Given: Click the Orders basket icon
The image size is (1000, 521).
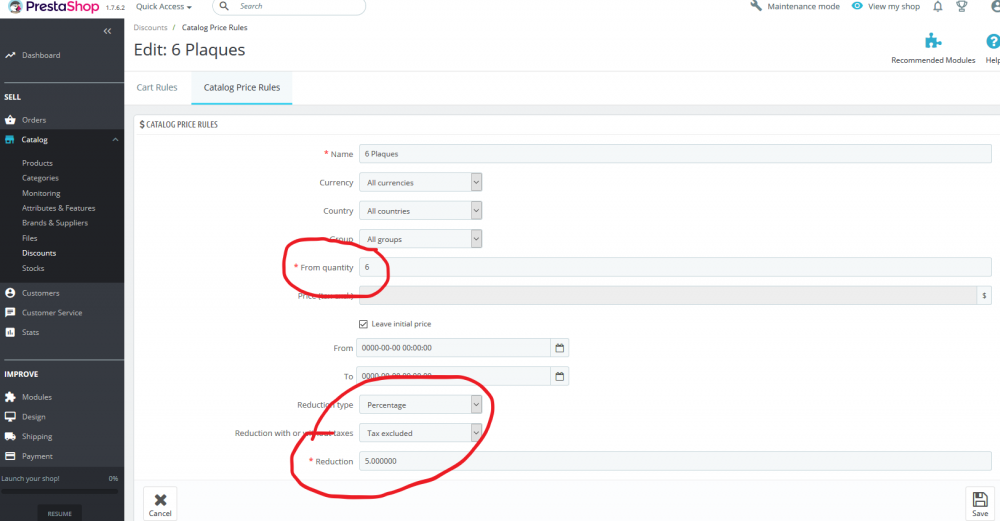Looking at the screenshot, I should click(10, 120).
